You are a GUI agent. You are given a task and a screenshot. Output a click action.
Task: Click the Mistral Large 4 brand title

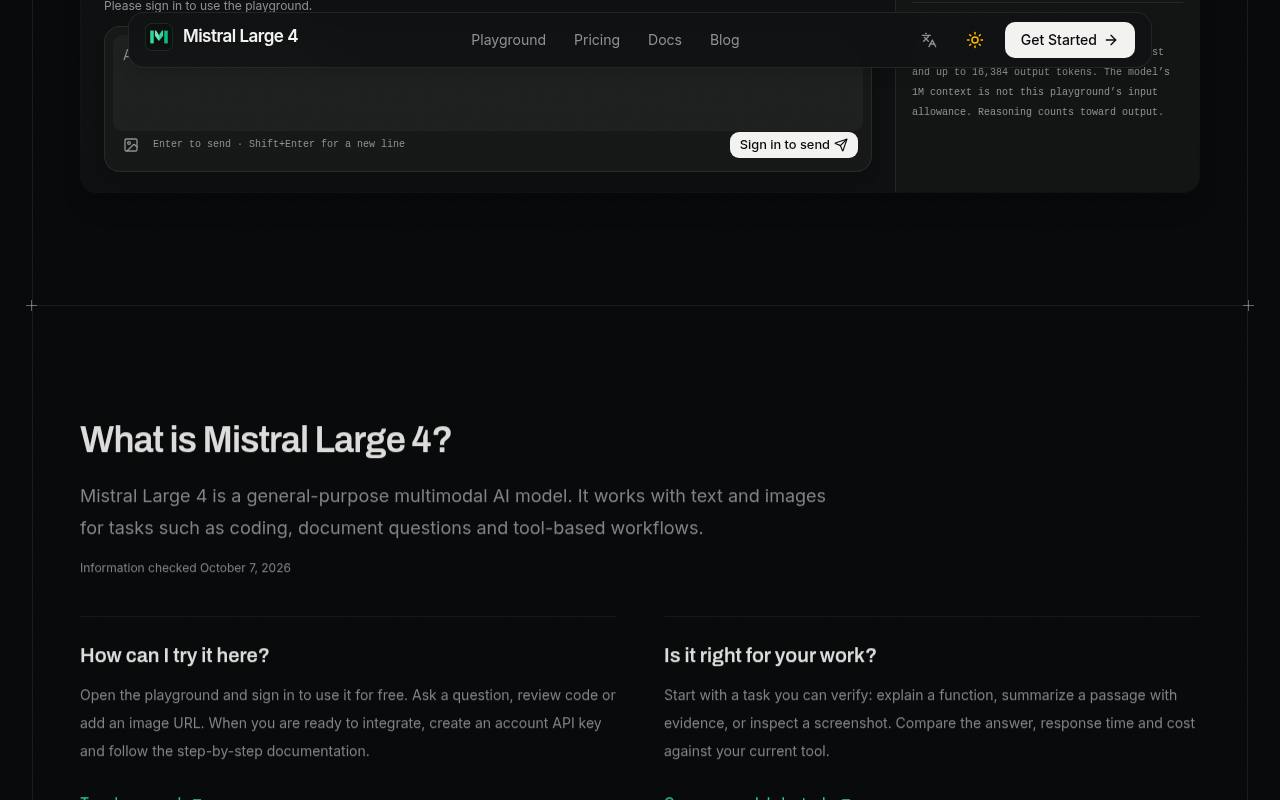click(240, 37)
